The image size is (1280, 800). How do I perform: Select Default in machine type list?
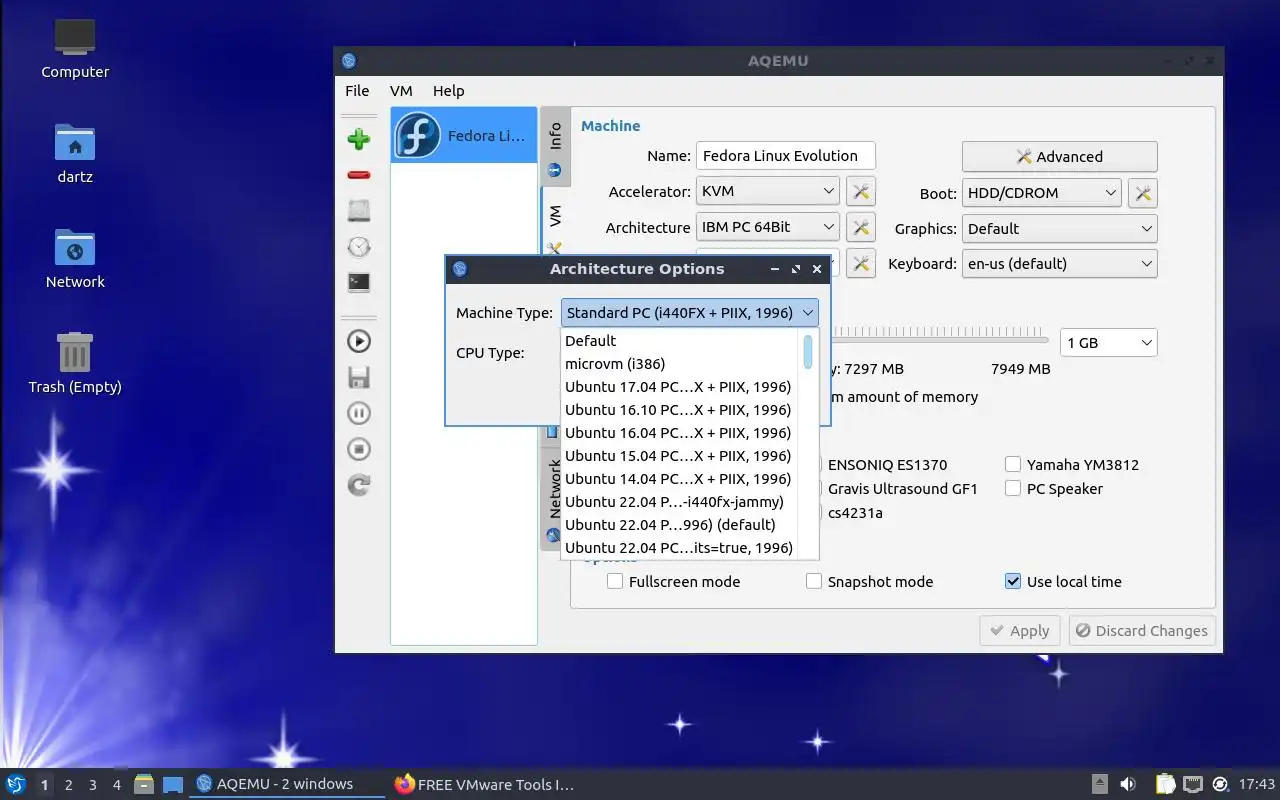681,341
